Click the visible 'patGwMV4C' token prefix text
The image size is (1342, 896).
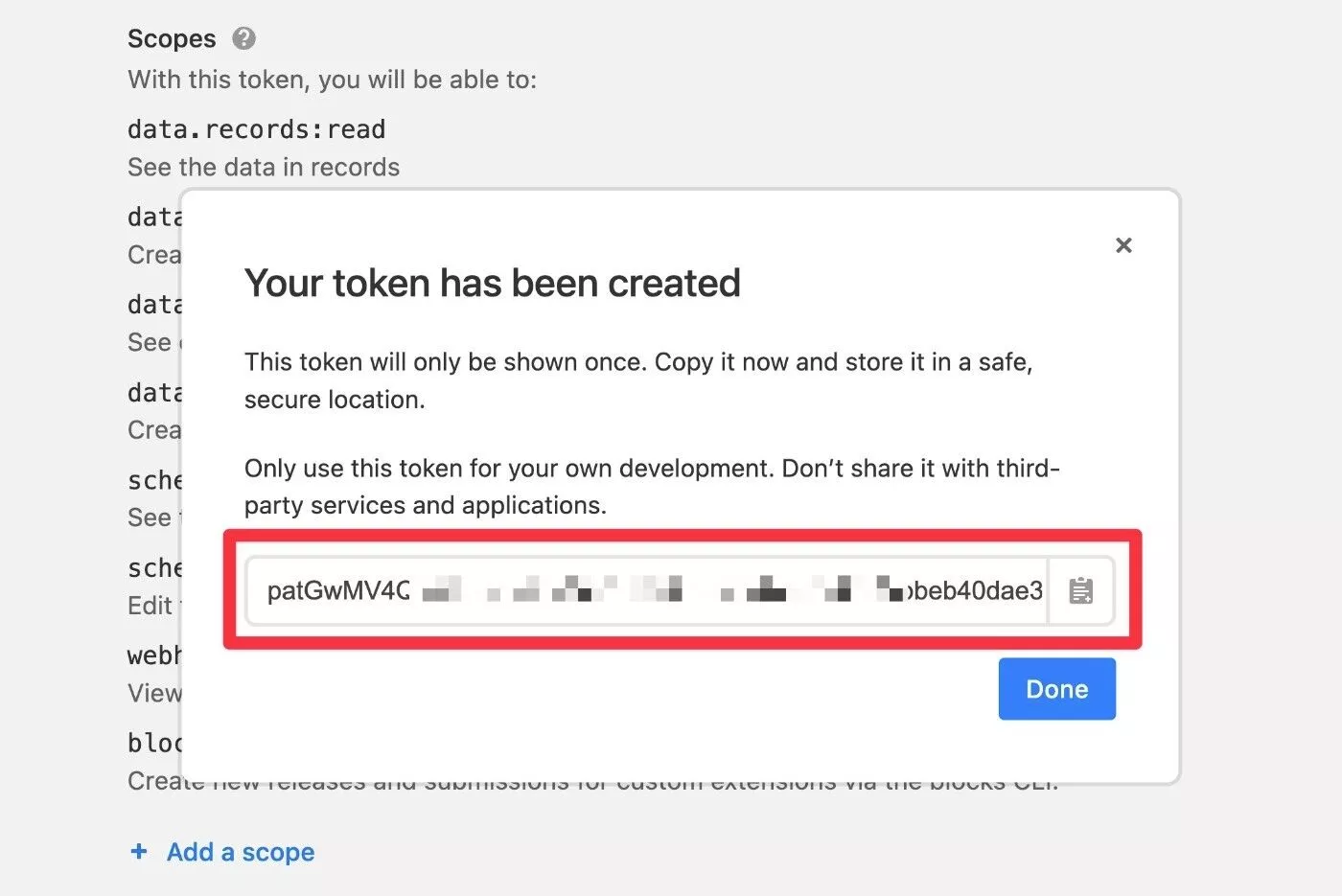[x=338, y=591]
